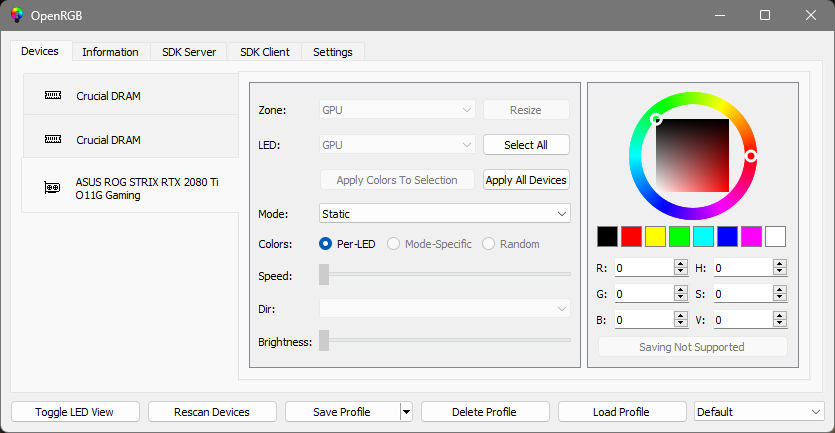Open the Default profile dropdown

[x=759, y=412]
